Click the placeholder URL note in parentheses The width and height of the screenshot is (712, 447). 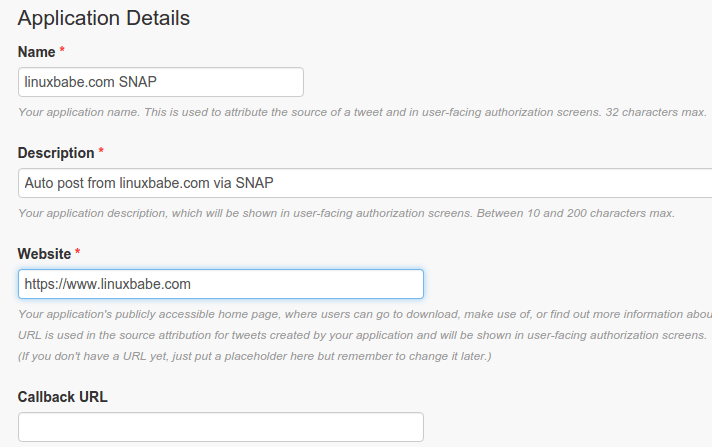[255, 356]
